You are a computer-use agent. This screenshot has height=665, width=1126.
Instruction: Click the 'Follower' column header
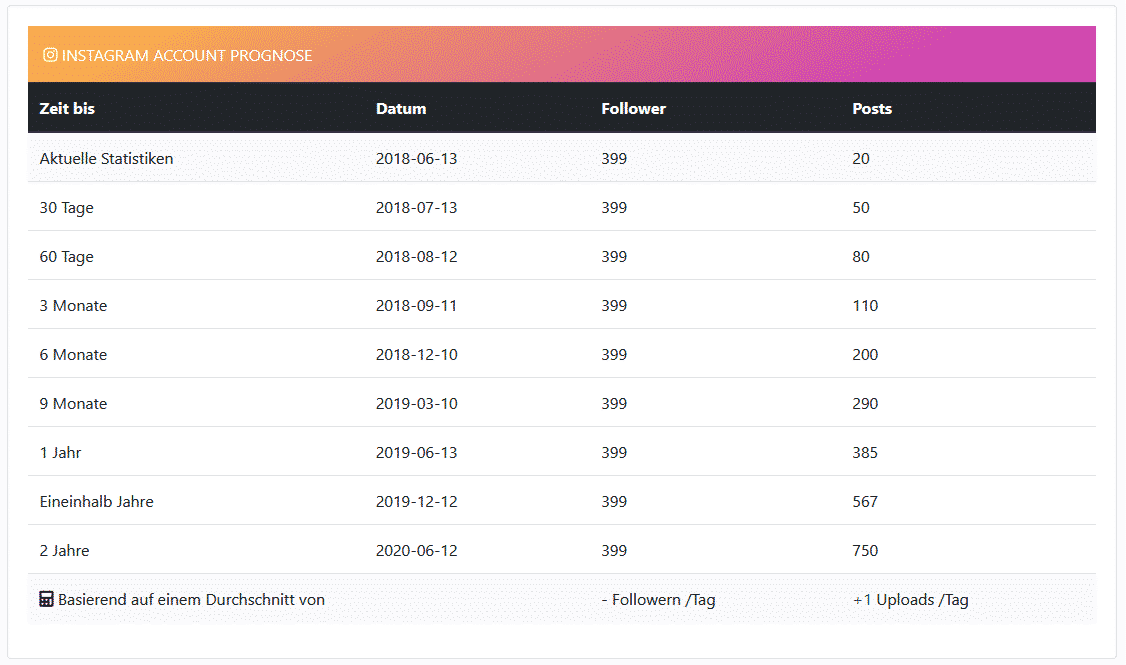(x=633, y=108)
